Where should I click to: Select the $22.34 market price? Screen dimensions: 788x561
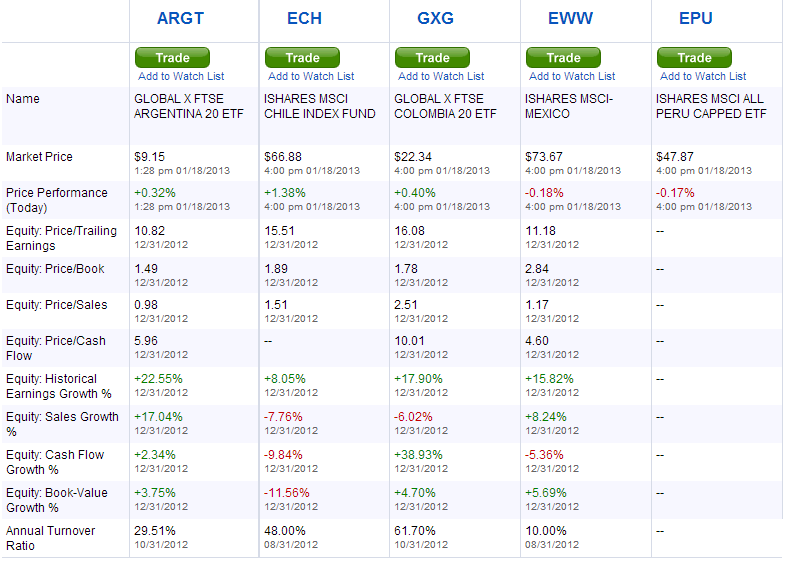pyautogui.click(x=413, y=157)
